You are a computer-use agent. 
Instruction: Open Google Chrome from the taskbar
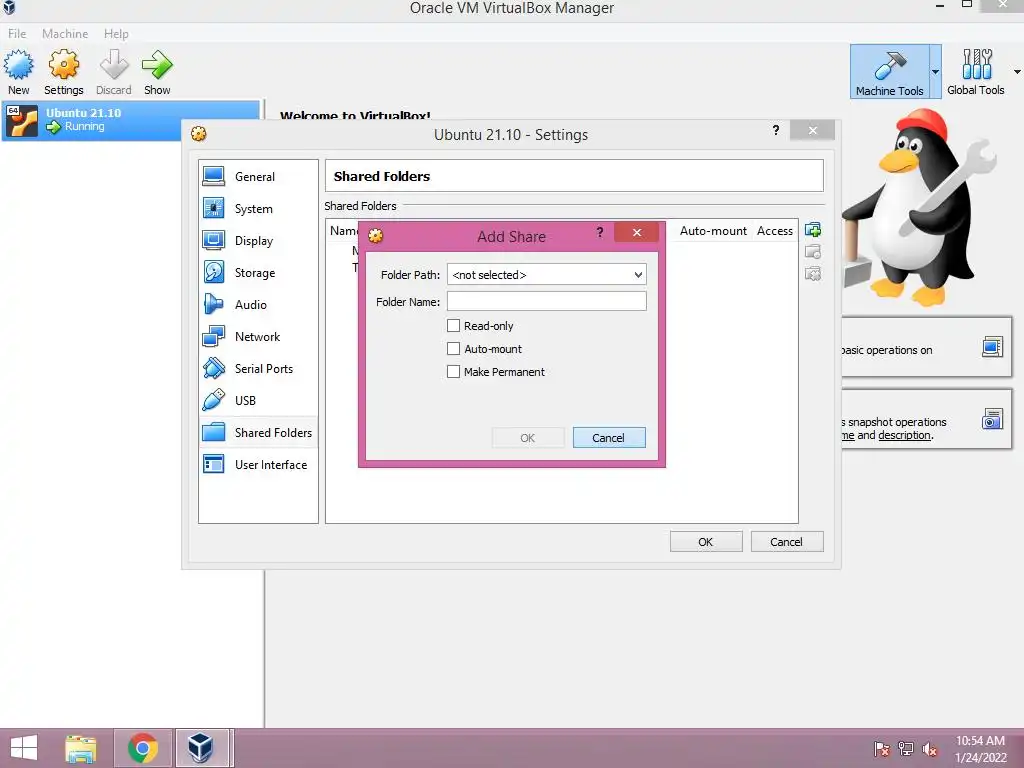coord(143,748)
